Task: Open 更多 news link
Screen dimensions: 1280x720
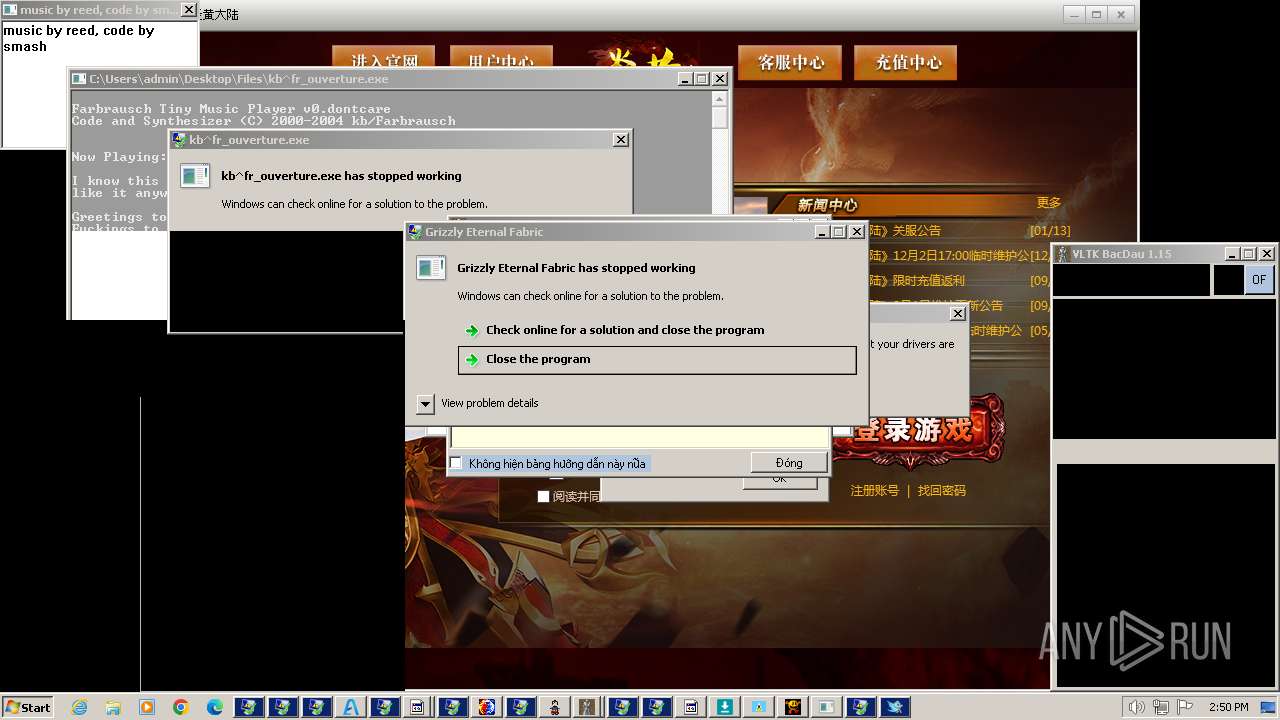Action: point(1048,203)
